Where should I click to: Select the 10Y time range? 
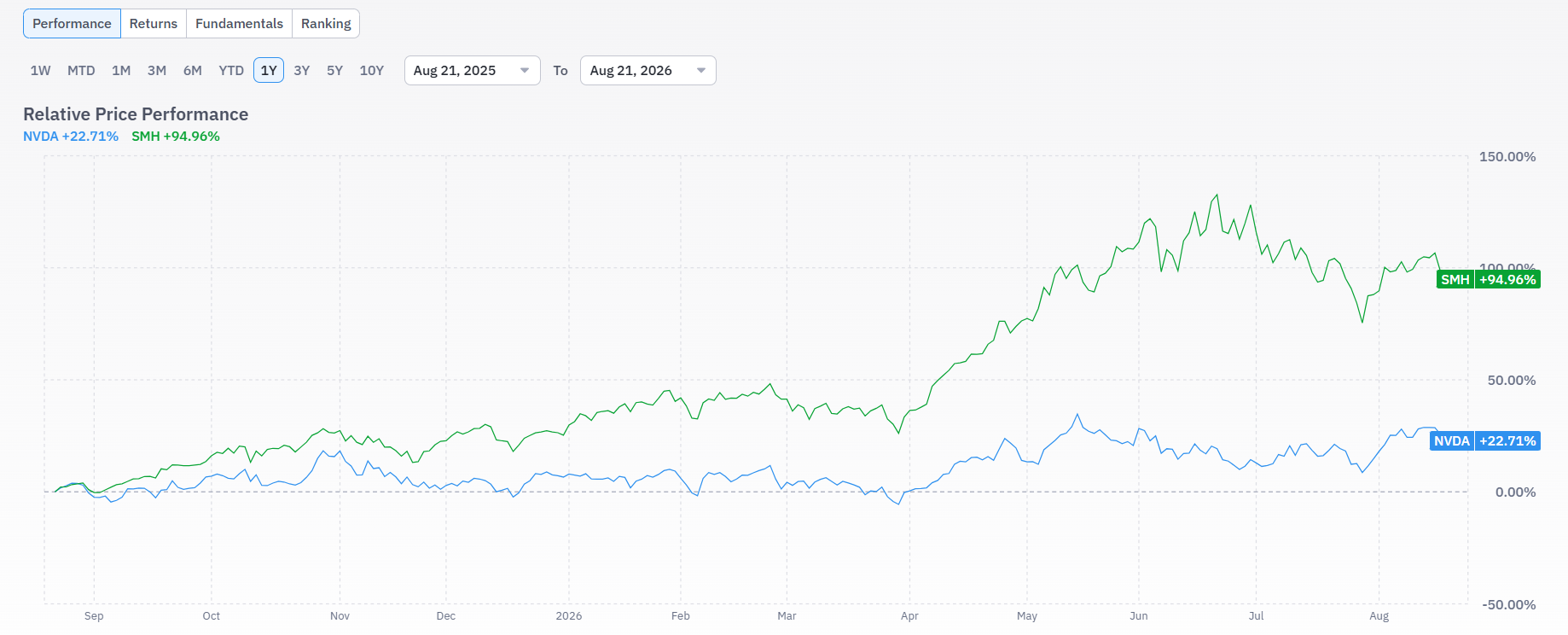[372, 71]
